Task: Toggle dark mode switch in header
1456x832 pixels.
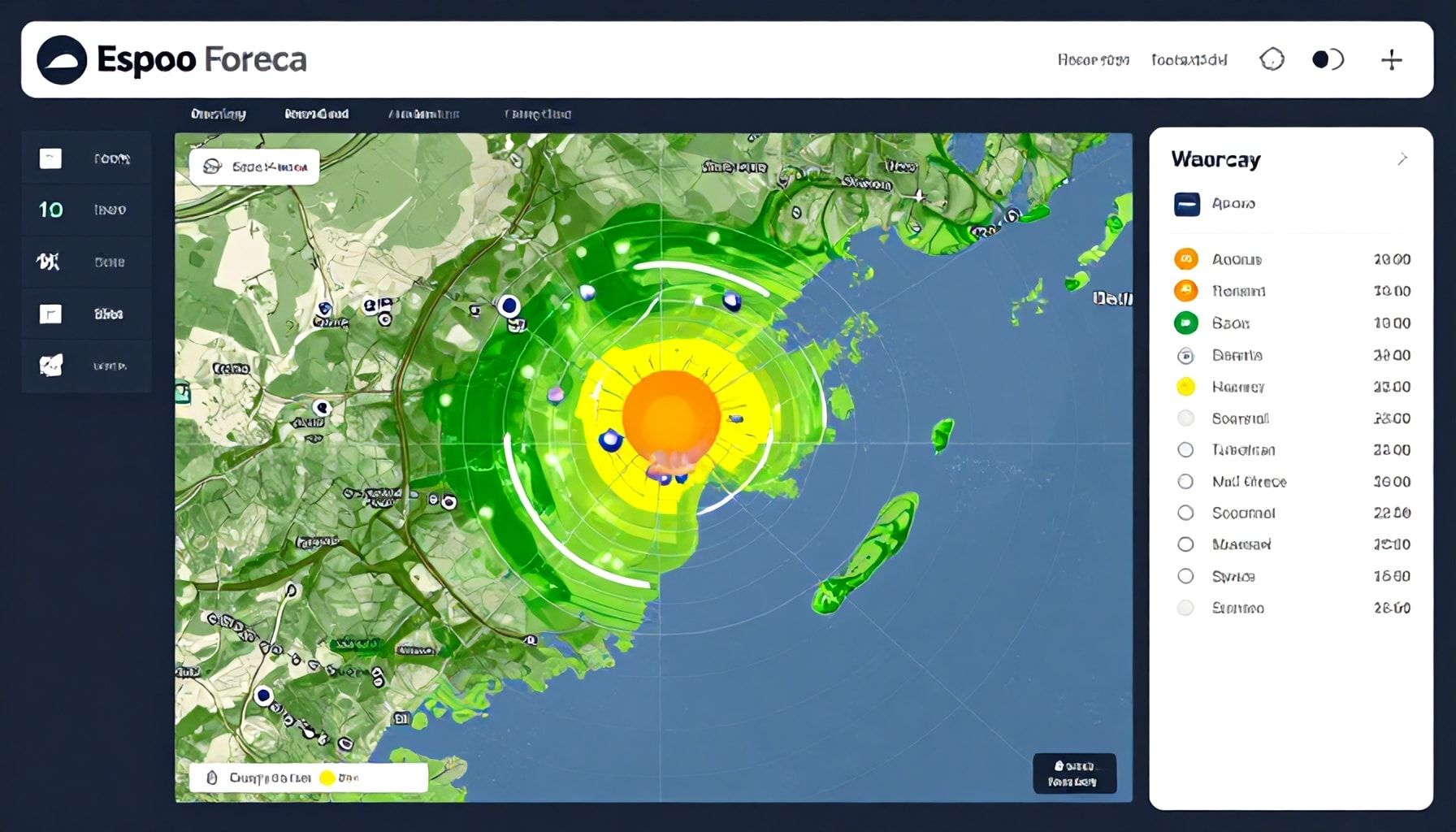Action: click(1328, 60)
